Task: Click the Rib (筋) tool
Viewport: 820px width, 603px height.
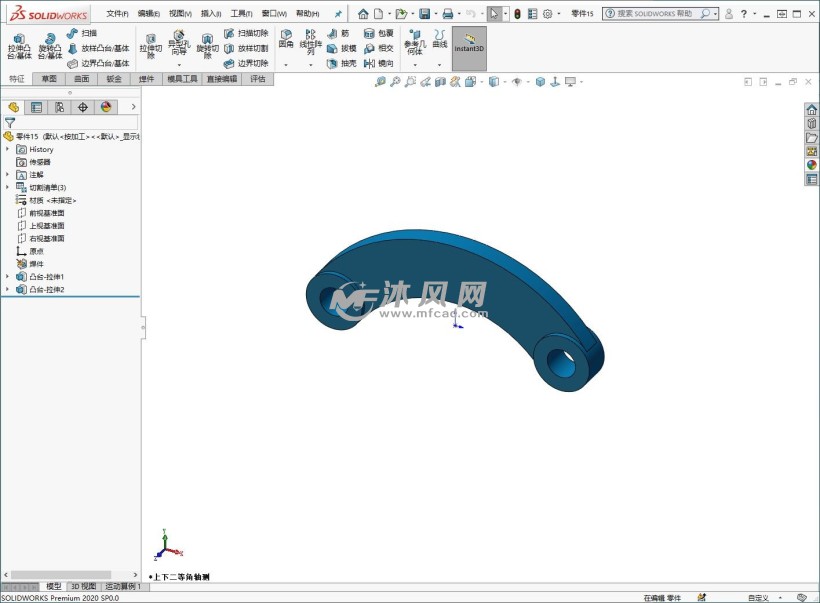Action: point(338,33)
